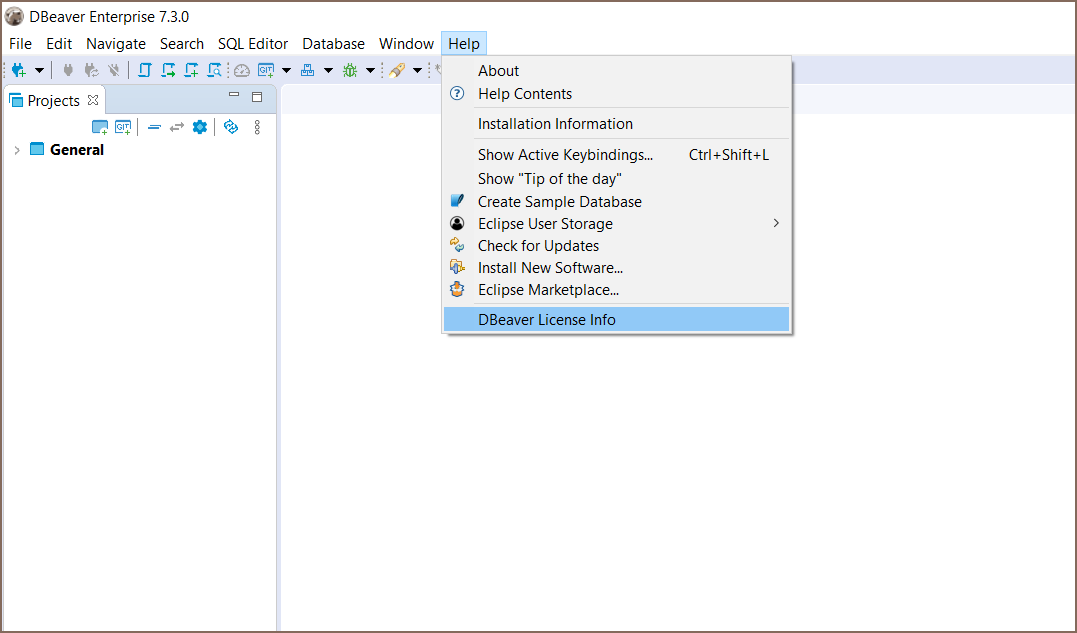
Task: Click the main toolbar GIT icon
Action: (266, 70)
